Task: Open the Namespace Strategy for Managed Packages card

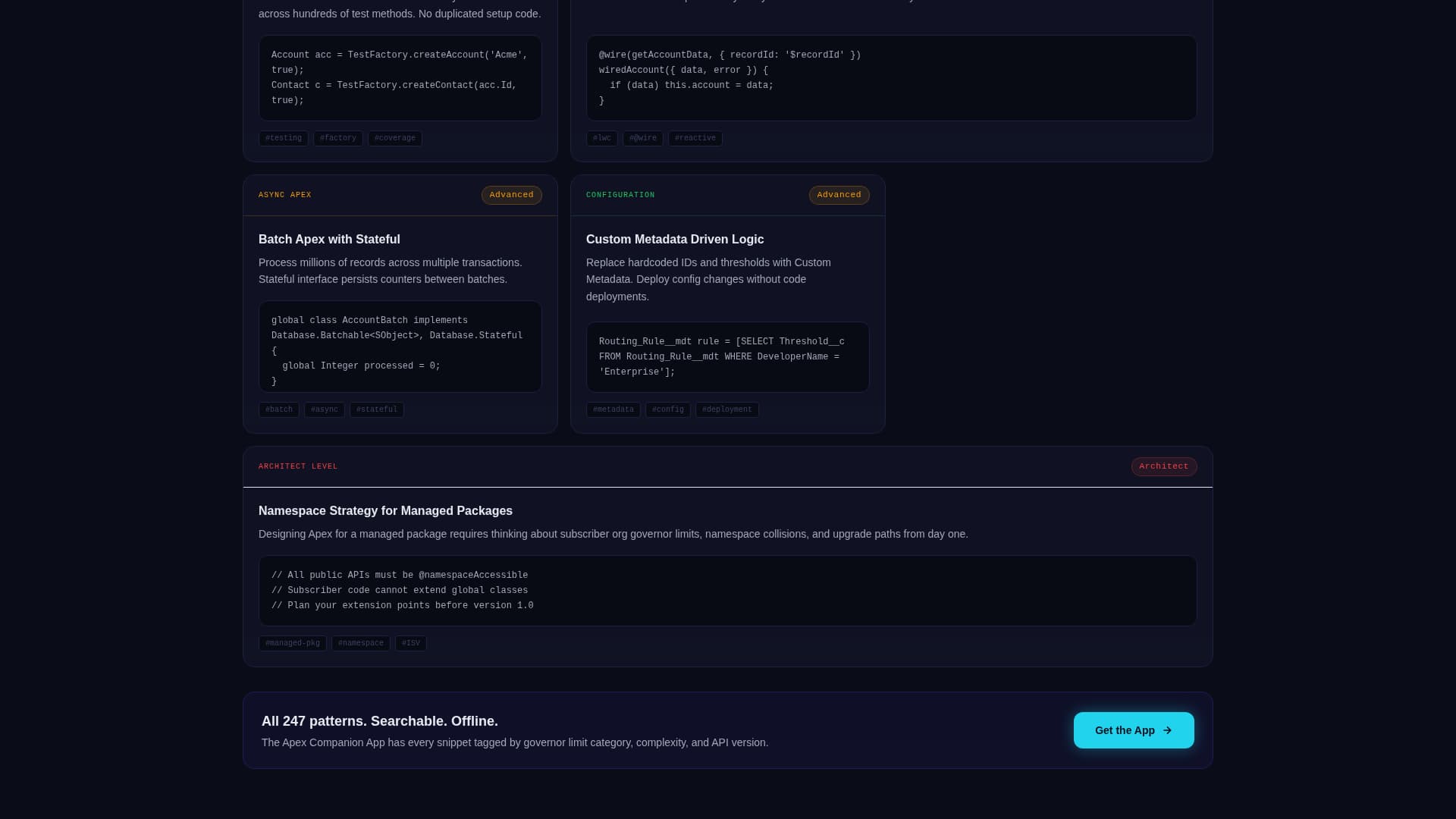Action: tap(385, 510)
